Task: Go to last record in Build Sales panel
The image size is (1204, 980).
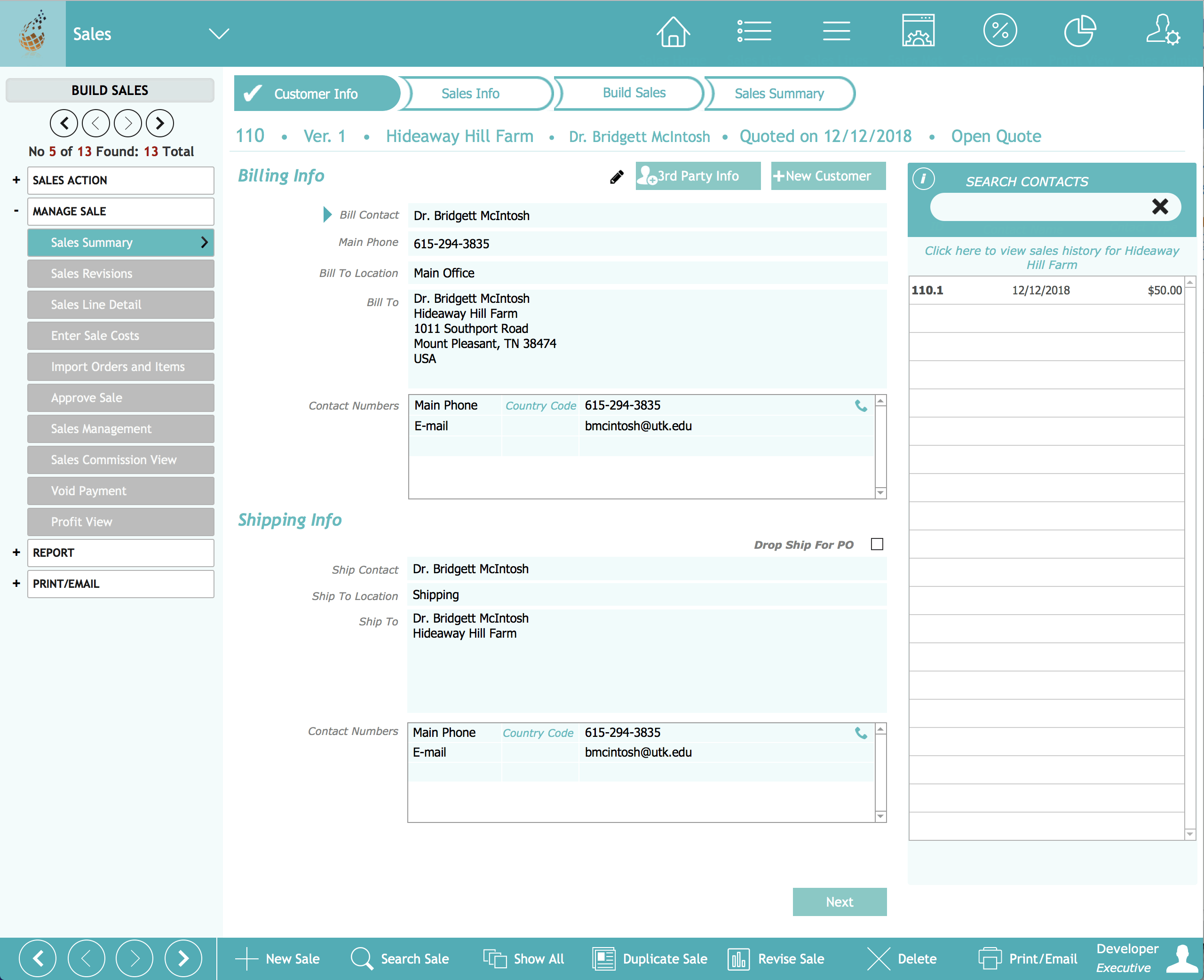Action: coord(160,123)
